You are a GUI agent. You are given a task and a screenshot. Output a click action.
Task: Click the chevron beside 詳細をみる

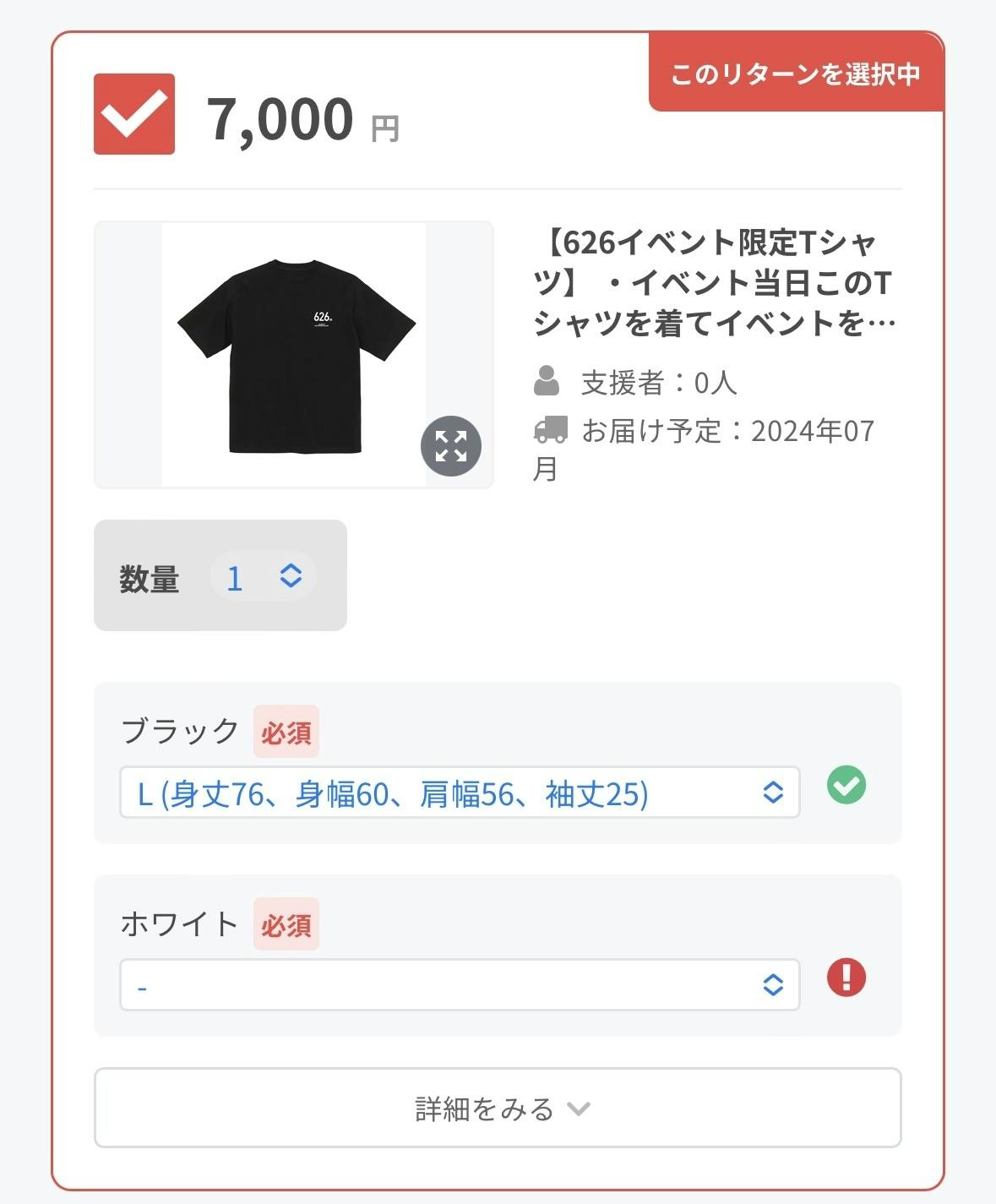click(x=579, y=1109)
